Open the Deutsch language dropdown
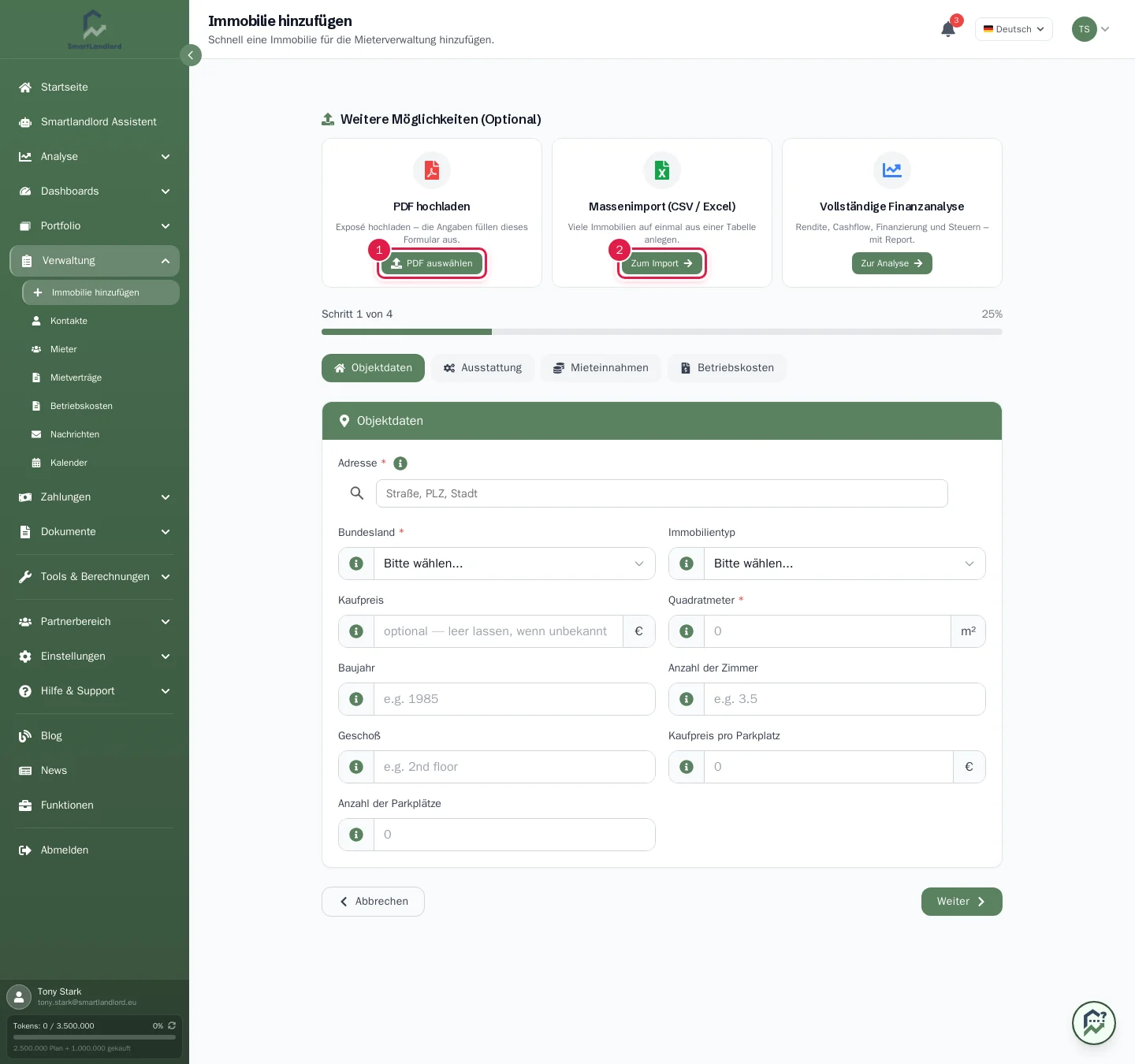The width and height of the screenshot is (1135, 1064). (1014, 29)
